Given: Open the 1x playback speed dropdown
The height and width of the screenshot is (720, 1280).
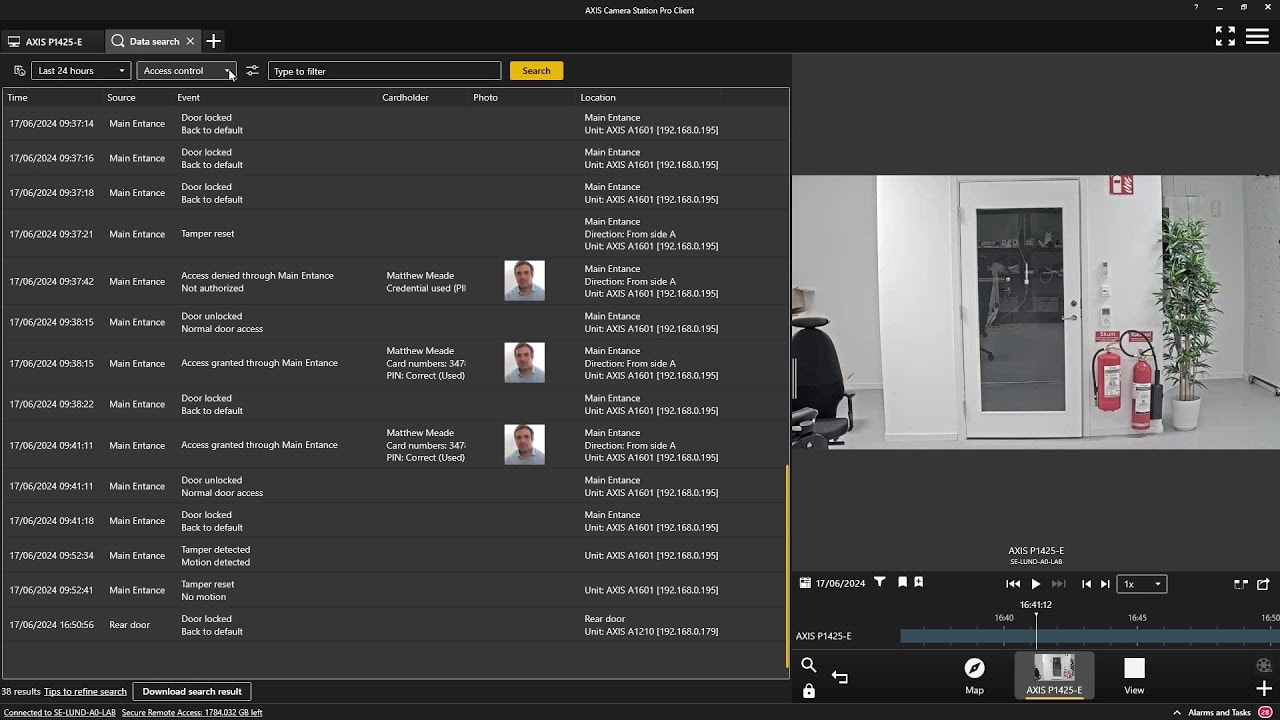Looking at the screenshot, I should (1142, 584).
